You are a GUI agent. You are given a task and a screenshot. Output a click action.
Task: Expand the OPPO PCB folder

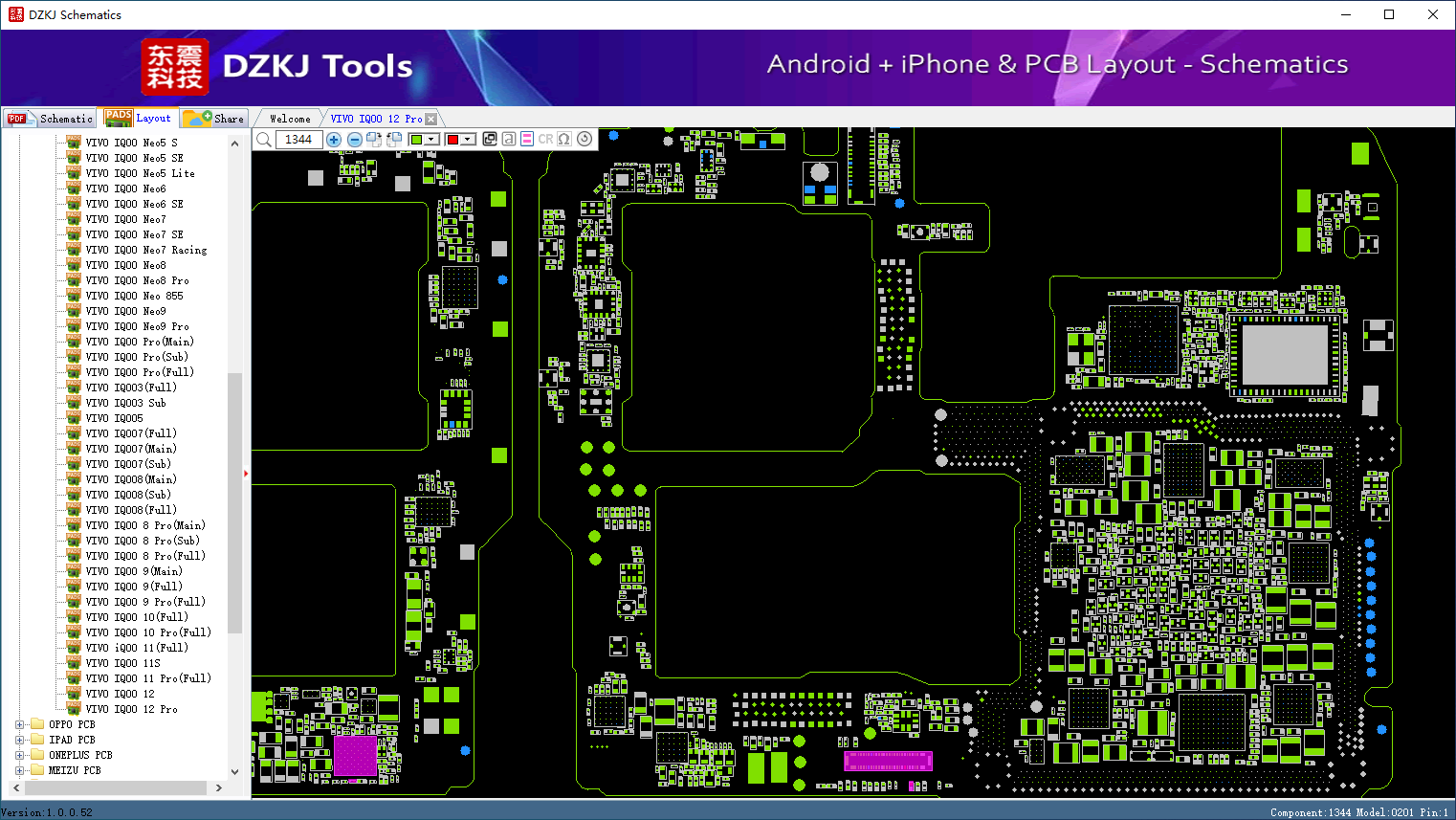coord(19,724)
